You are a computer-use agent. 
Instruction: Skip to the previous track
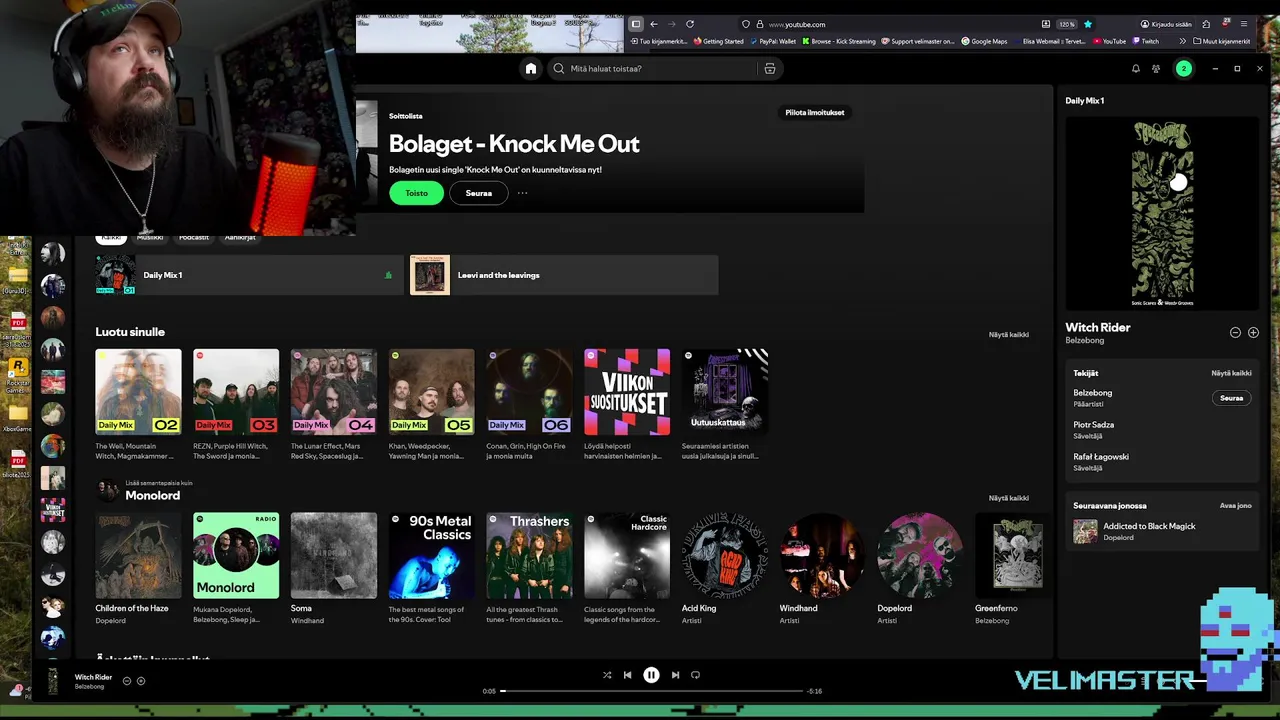tap(627, 675)
